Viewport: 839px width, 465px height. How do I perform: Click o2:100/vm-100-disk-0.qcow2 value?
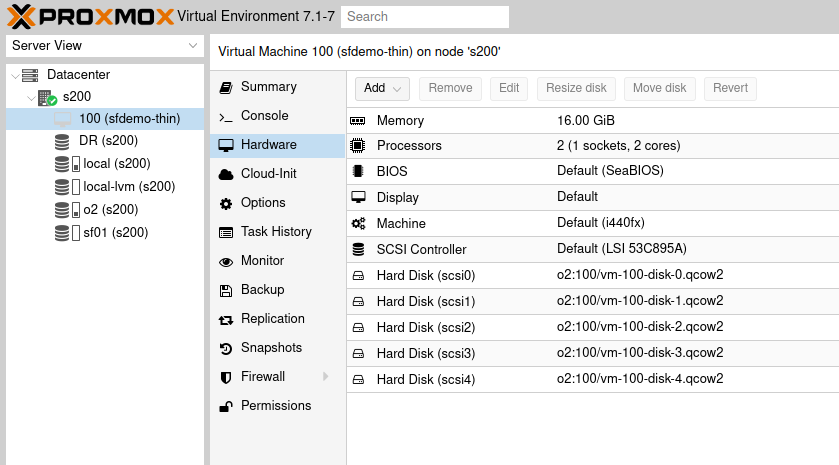[x=640, y=275]
